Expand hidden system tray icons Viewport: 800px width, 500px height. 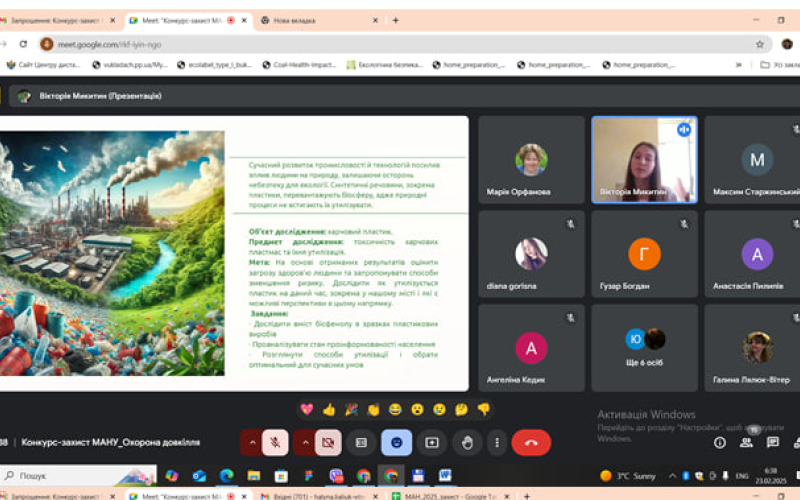click(672, 476)
